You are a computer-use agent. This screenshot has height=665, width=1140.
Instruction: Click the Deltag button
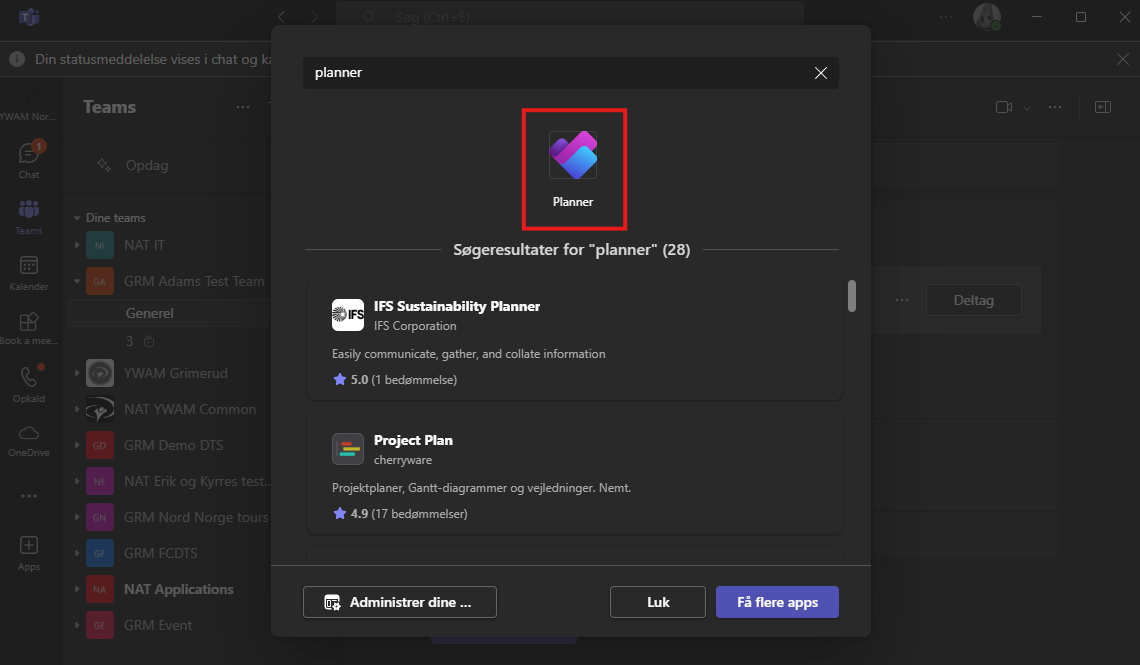click(974, 300)
